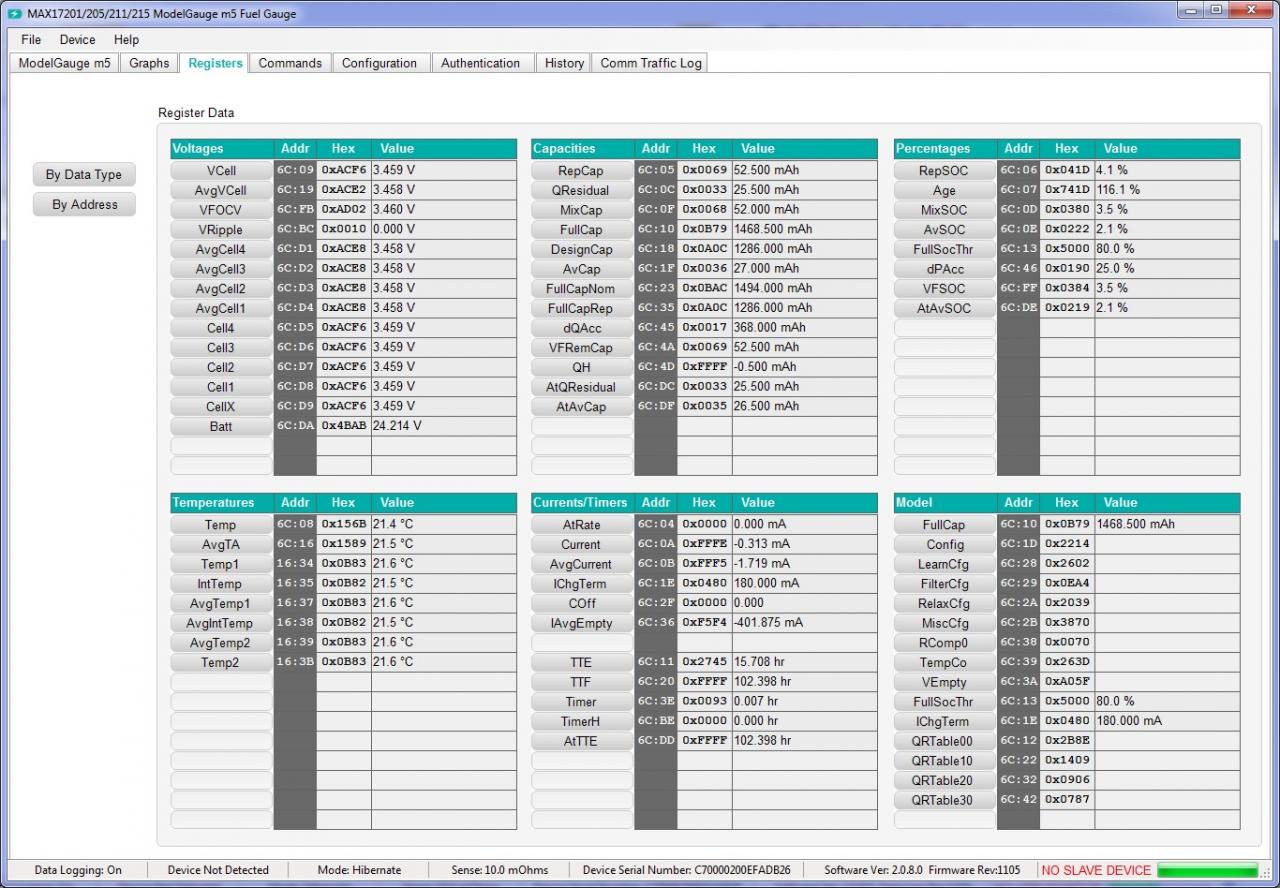Select the Age register button

coord(944,190)
